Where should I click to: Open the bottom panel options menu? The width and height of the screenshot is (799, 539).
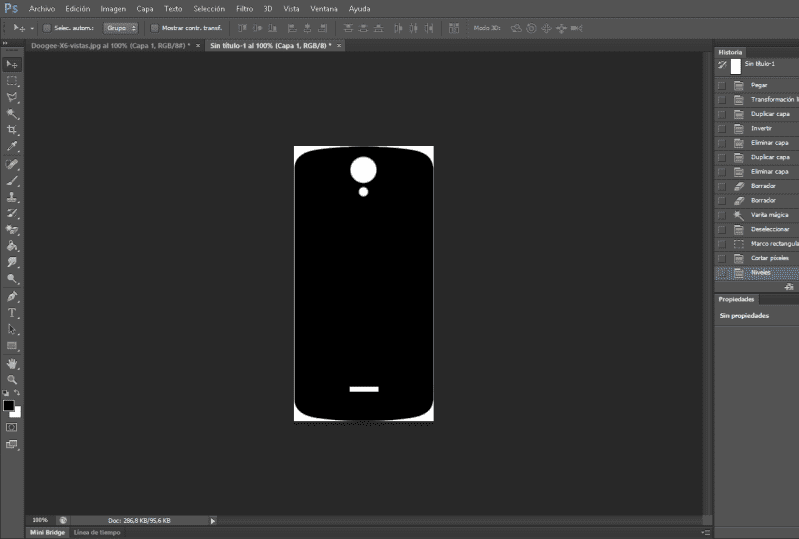point(705,532)
